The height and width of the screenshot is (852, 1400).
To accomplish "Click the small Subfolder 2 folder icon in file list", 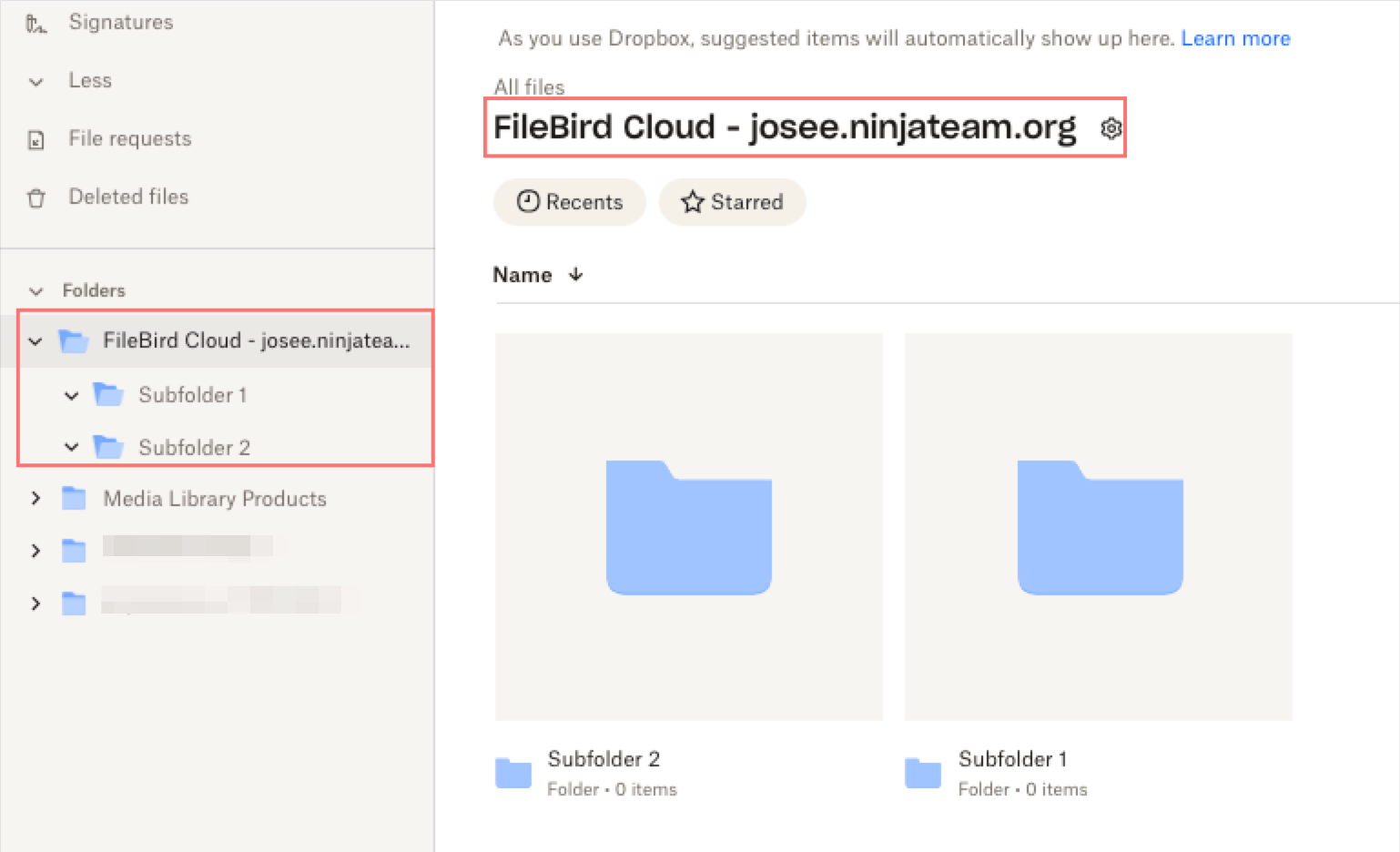I will pyautogui.click(x=513, y=773).
